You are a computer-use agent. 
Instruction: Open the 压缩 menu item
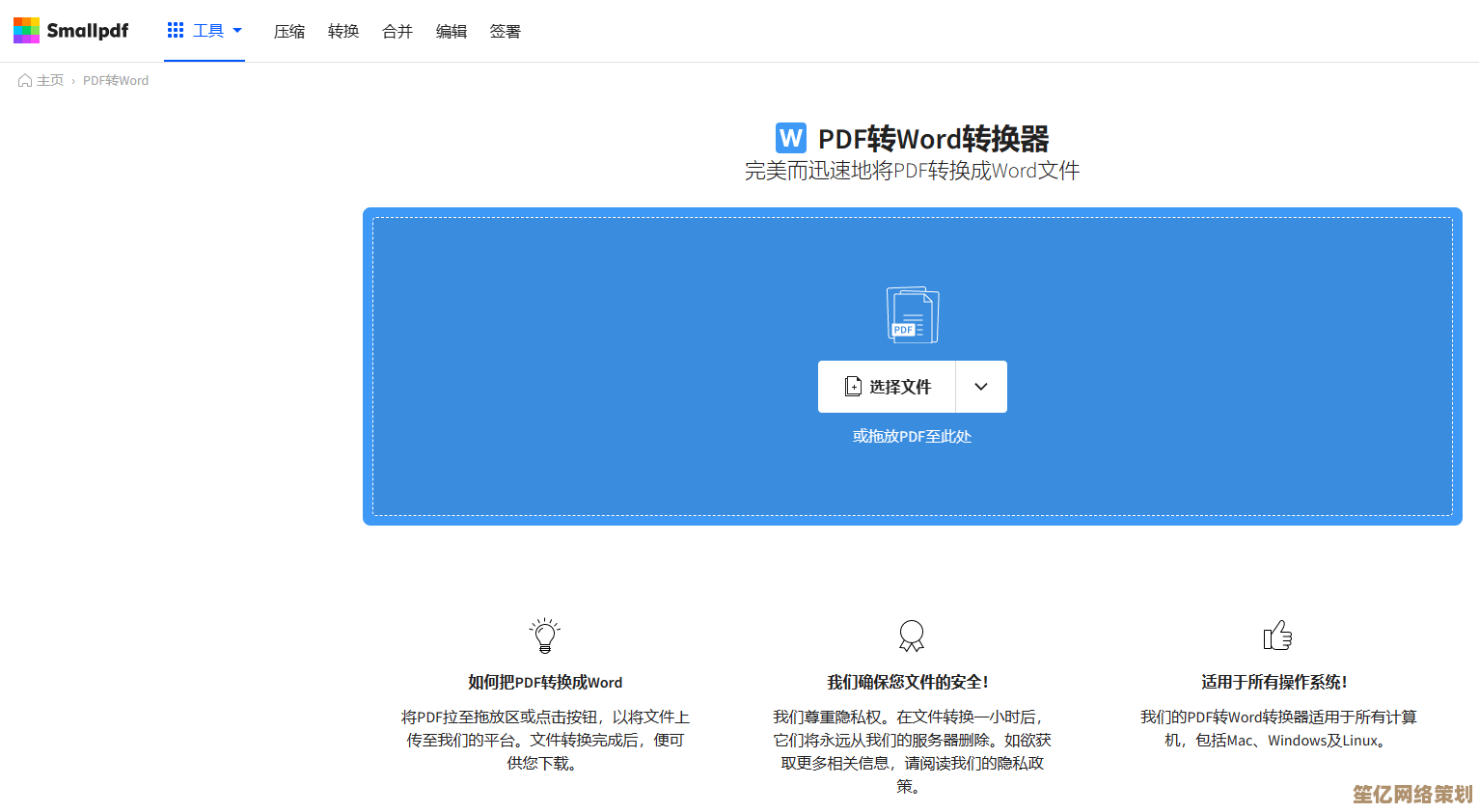(x=289, y=32)
